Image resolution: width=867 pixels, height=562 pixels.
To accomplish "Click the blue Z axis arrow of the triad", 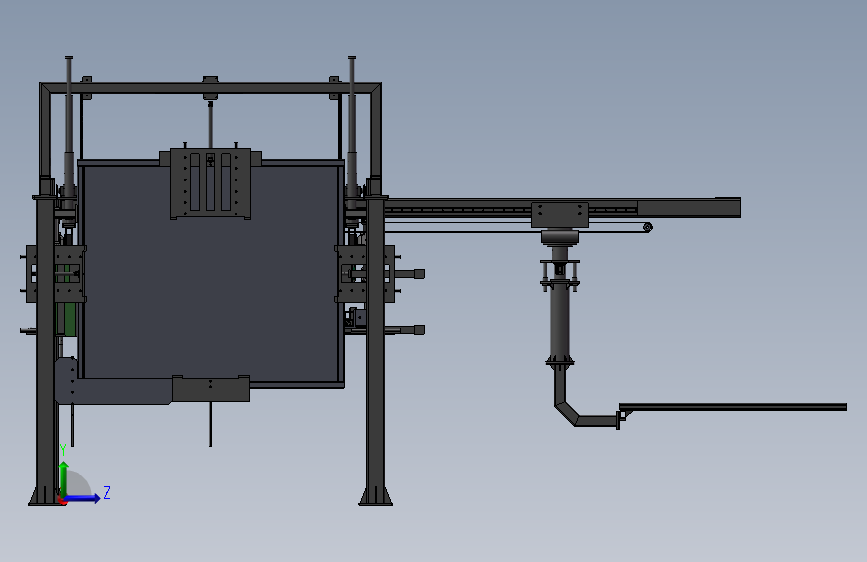I will tap(84, 498).
